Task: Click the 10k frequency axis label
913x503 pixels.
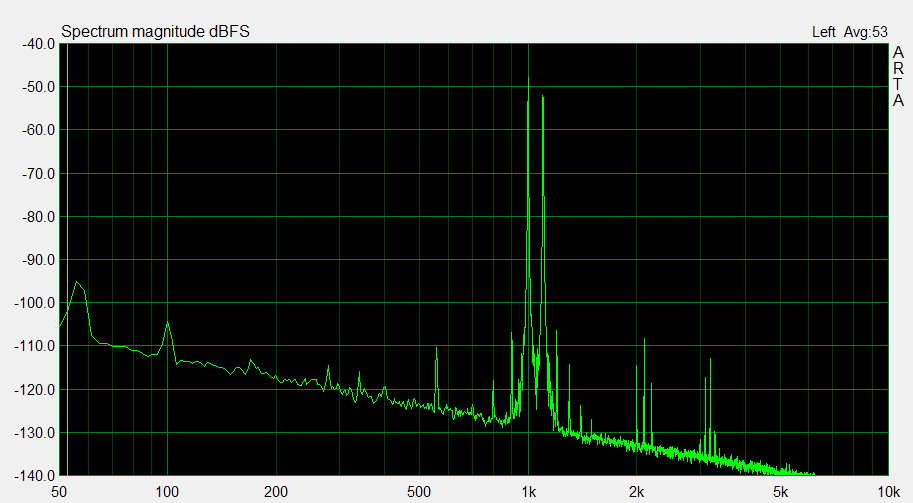Action: point(889,493)
